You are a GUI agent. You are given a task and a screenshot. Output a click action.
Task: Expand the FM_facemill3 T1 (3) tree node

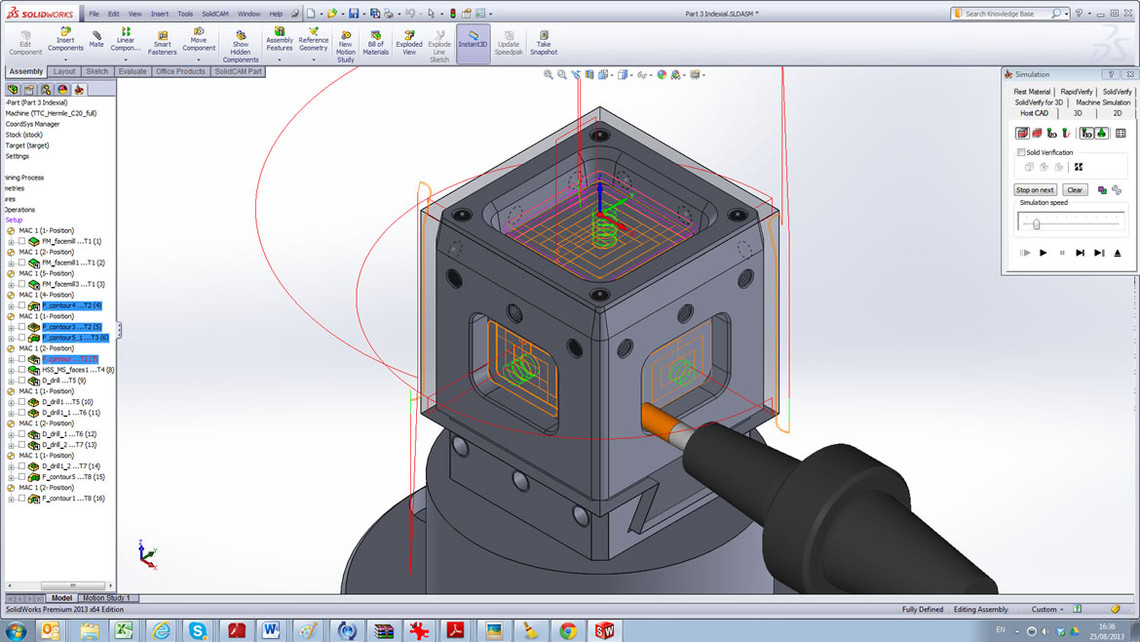[x=11, y=284]
